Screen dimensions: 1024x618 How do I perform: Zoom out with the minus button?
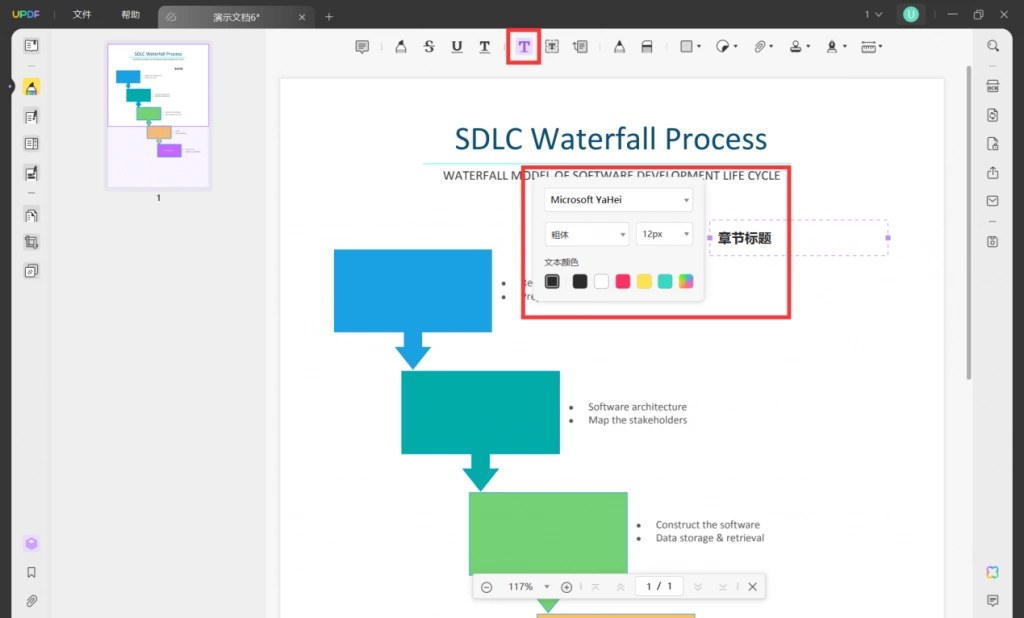487,587
